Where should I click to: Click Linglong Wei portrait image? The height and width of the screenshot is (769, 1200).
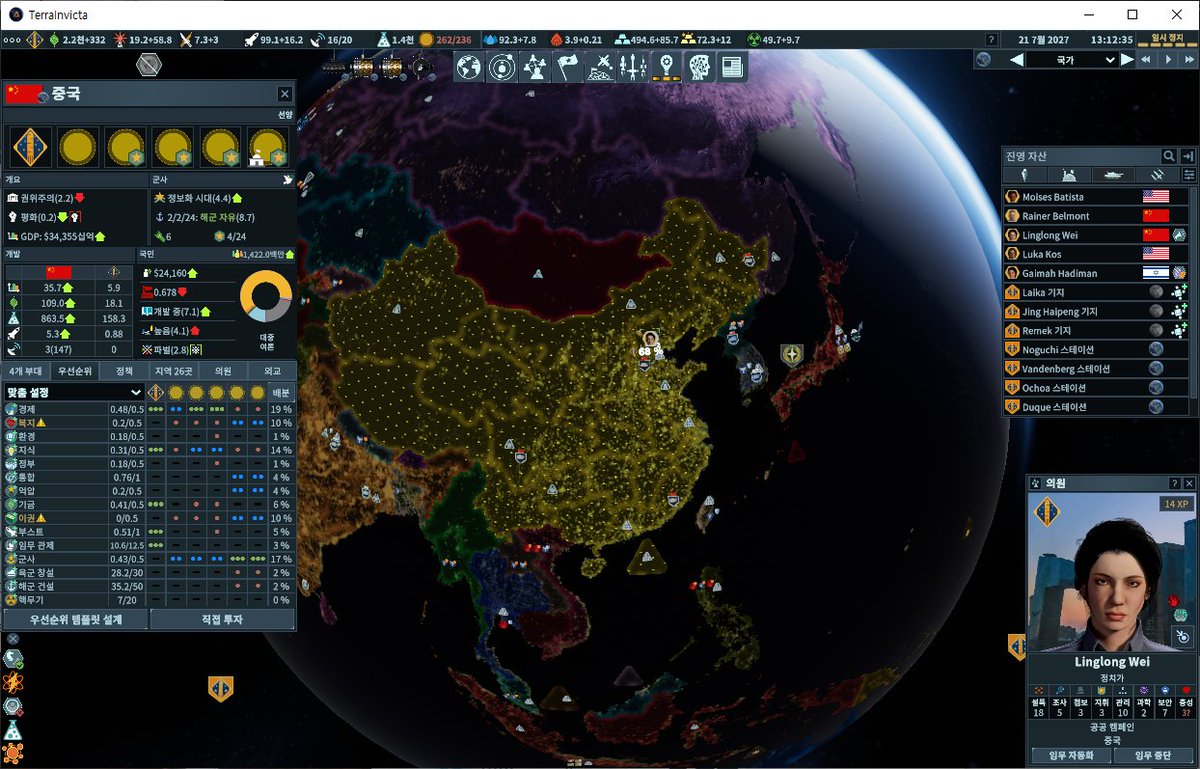click(x=1111, y=572)
